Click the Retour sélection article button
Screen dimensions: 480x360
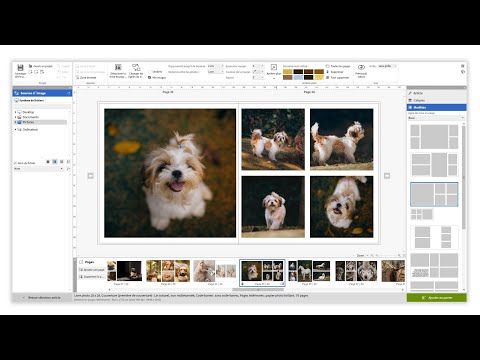coord(43,297)
